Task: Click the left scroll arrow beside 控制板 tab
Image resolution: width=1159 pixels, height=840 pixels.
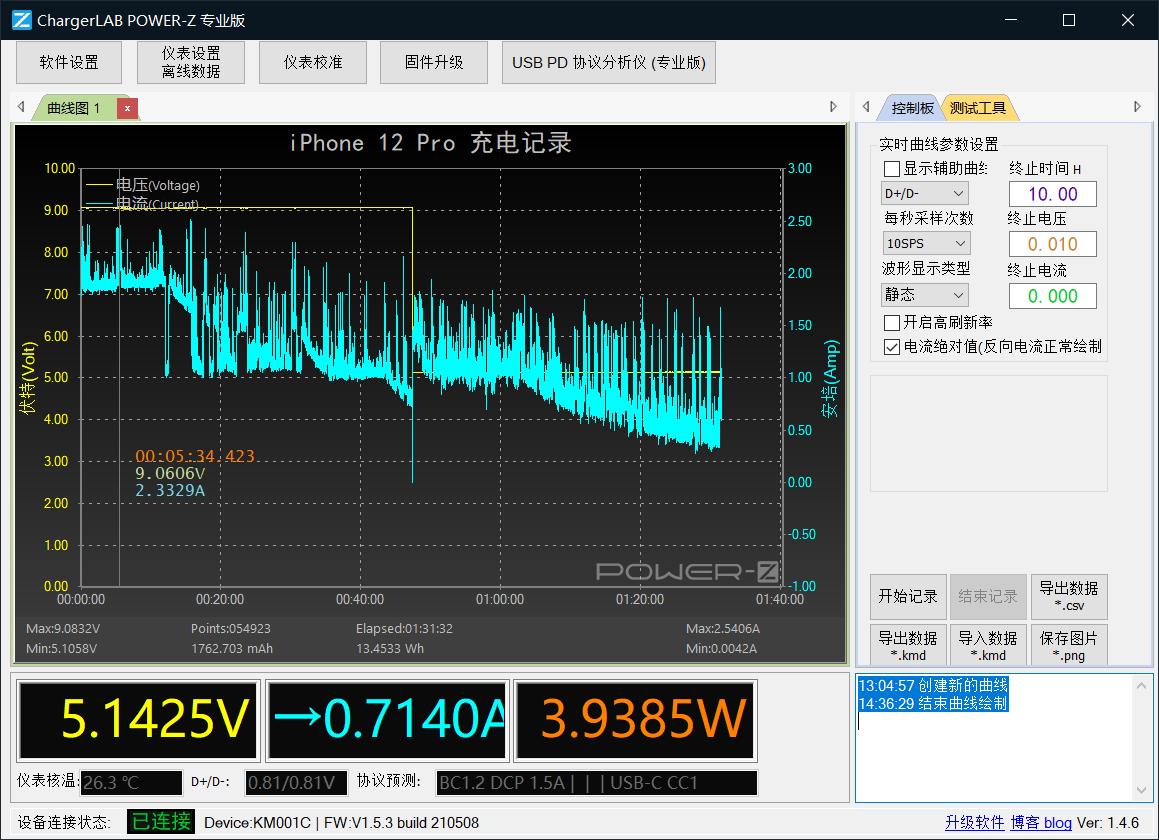Action: tap(861, 107)
